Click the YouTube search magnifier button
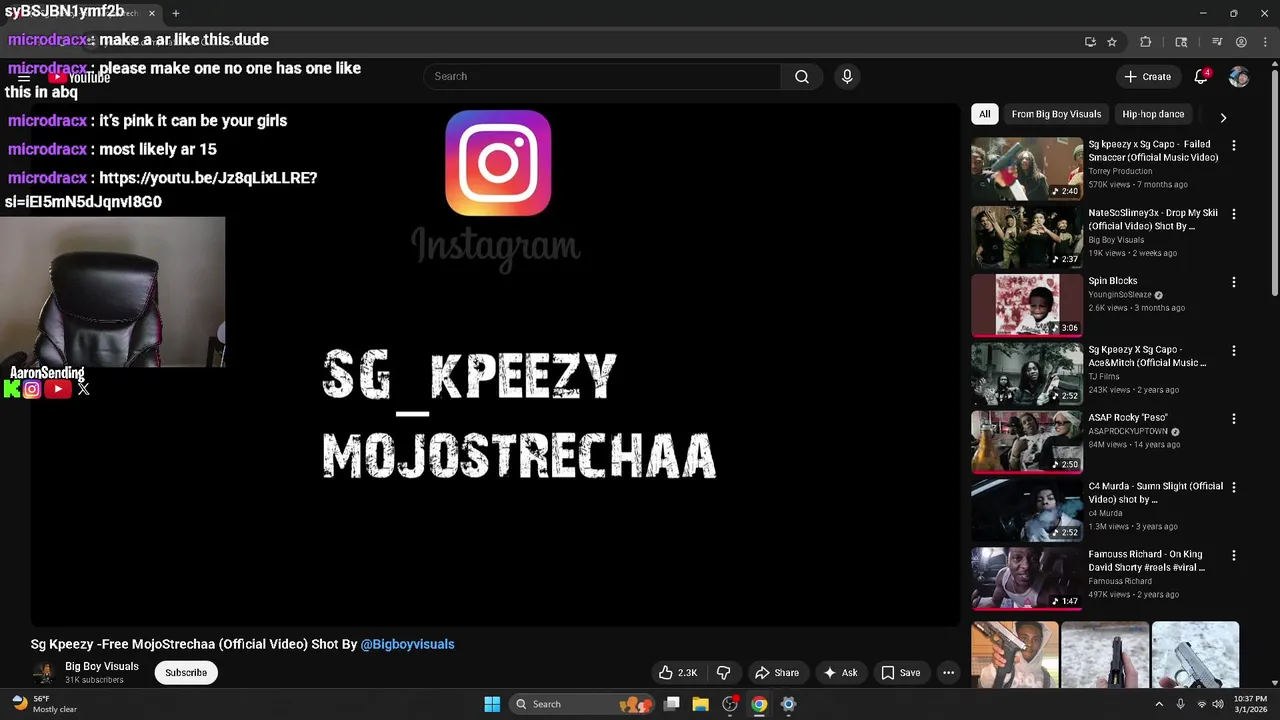 (x=802, y=77)
